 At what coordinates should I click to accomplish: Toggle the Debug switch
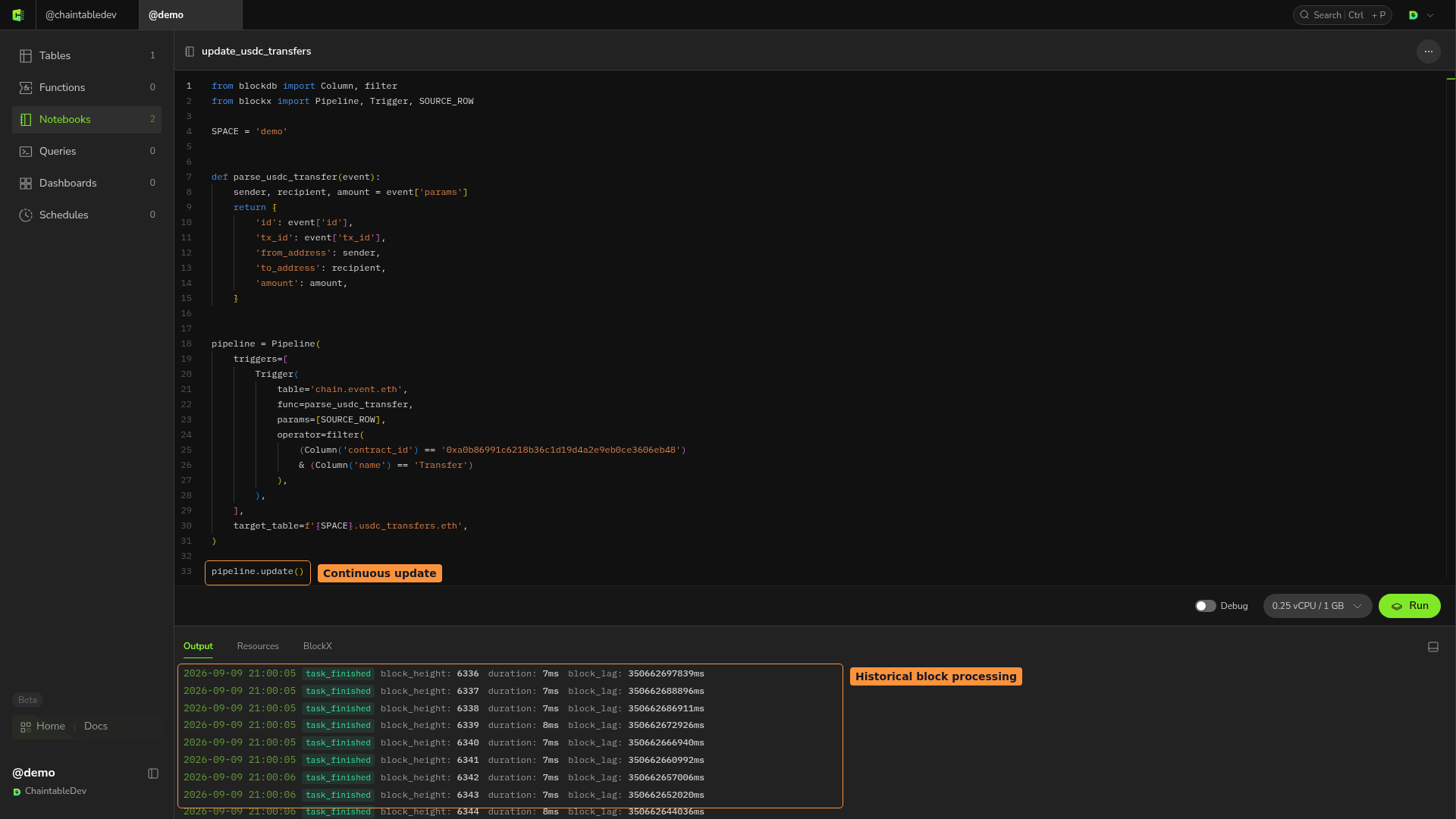(1206, 606)
